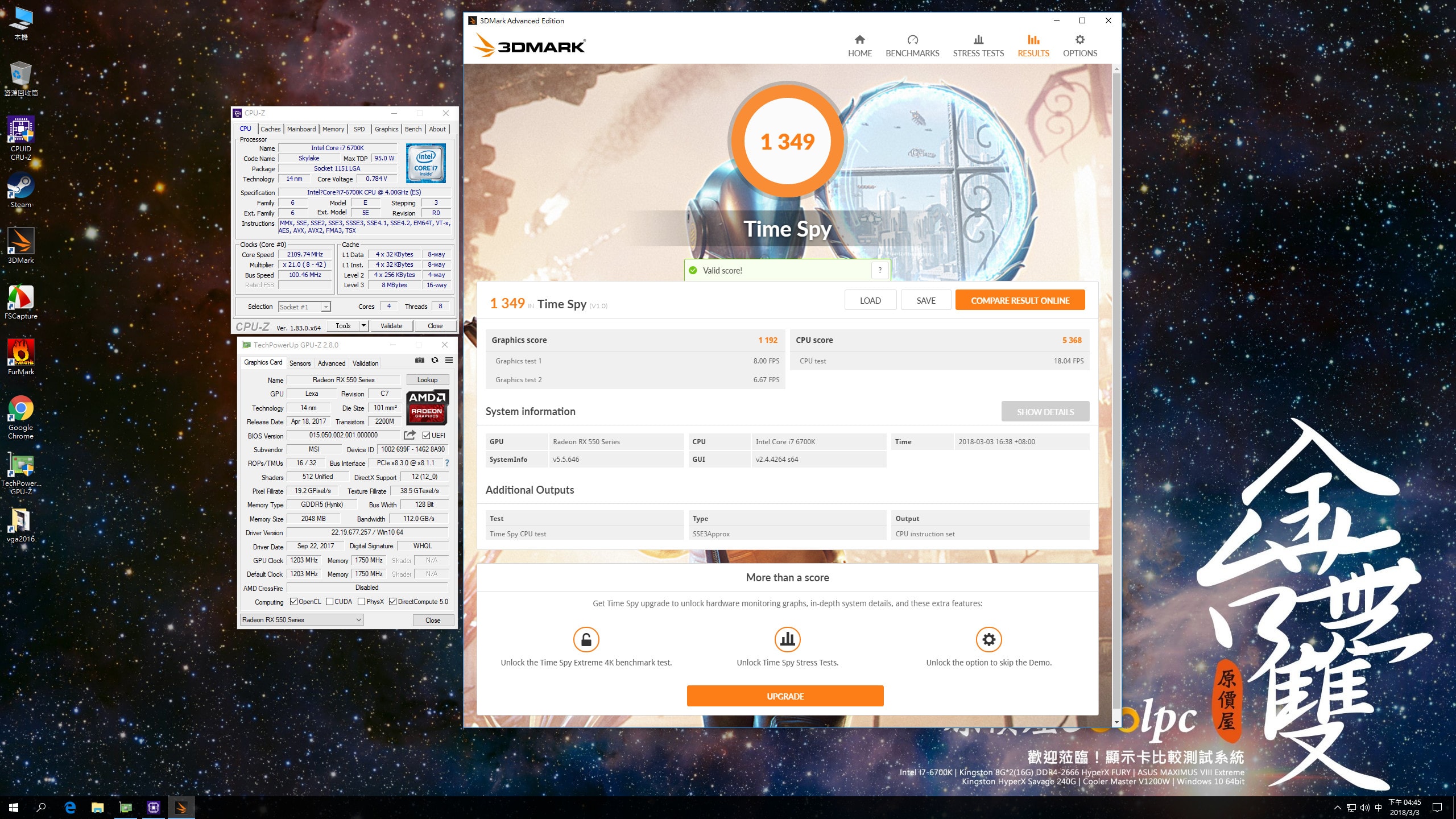1456x819 pixels.
Task: Open the 3DMark Home section icon
Action: pos(859,40)
